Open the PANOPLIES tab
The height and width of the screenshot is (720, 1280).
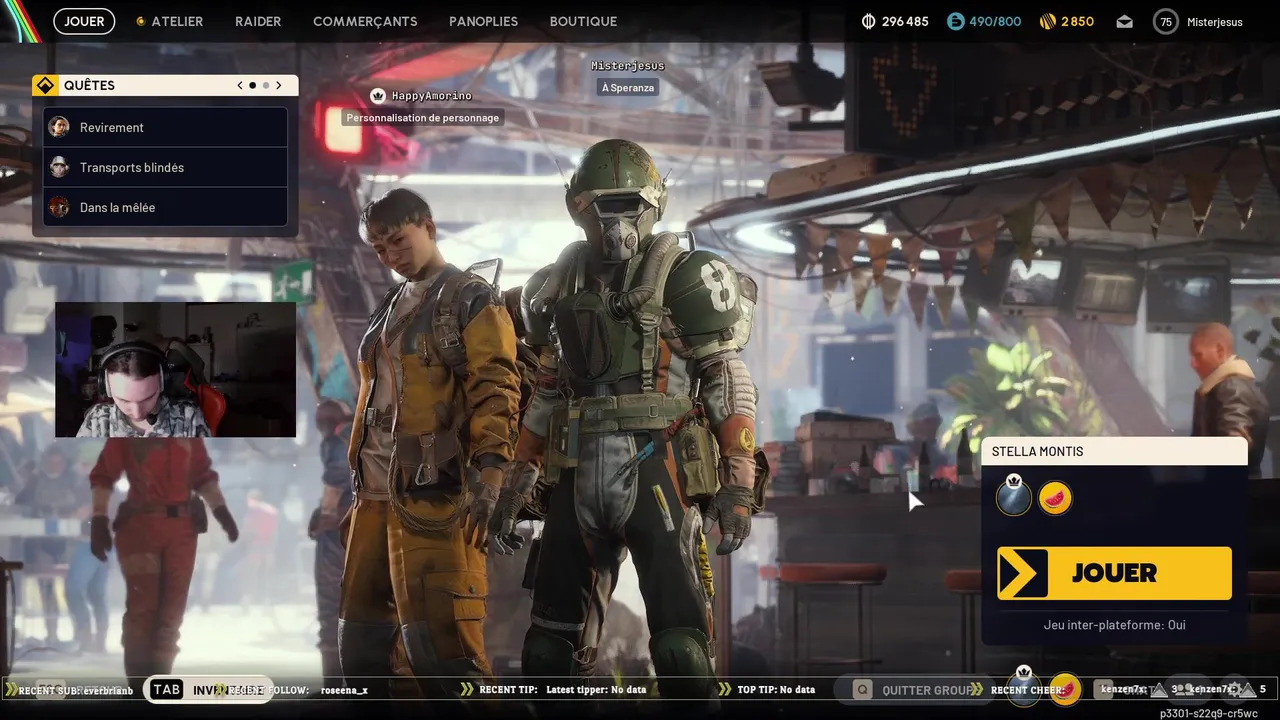point(484,21)
